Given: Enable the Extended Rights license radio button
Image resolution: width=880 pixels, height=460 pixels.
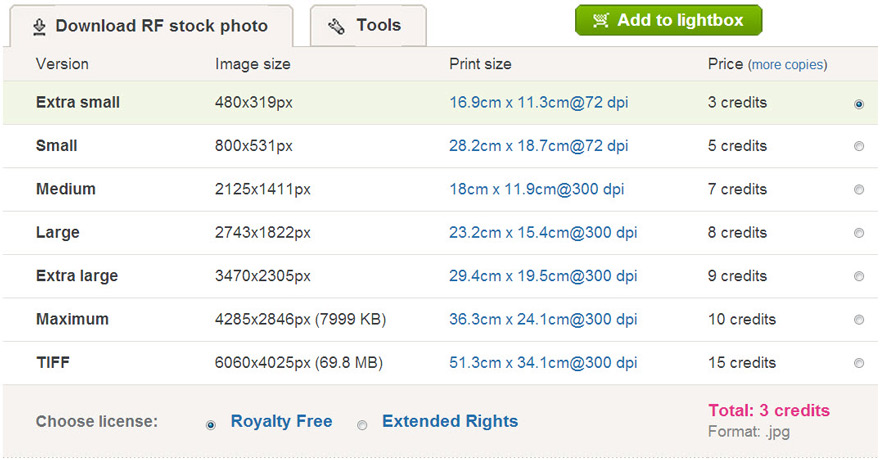Looking at the screenshot, I should pos(362,424).
